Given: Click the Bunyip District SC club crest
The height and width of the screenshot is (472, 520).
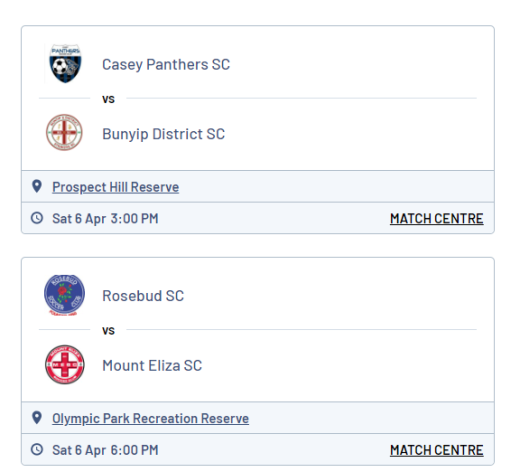Looking at the screenshot, I should pos(64,132).
